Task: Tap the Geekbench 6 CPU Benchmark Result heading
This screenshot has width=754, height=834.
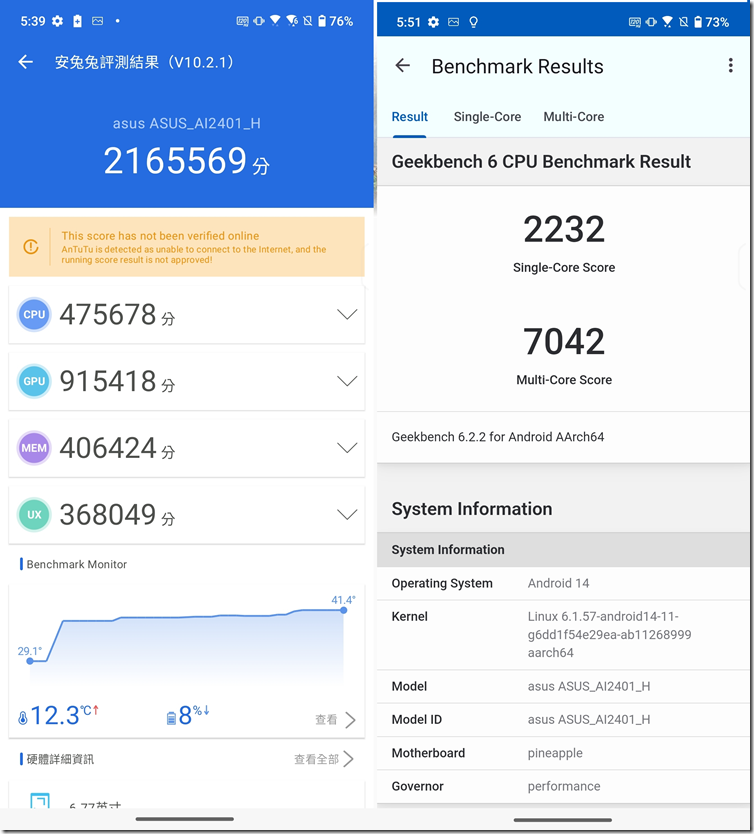Action: 541,161
